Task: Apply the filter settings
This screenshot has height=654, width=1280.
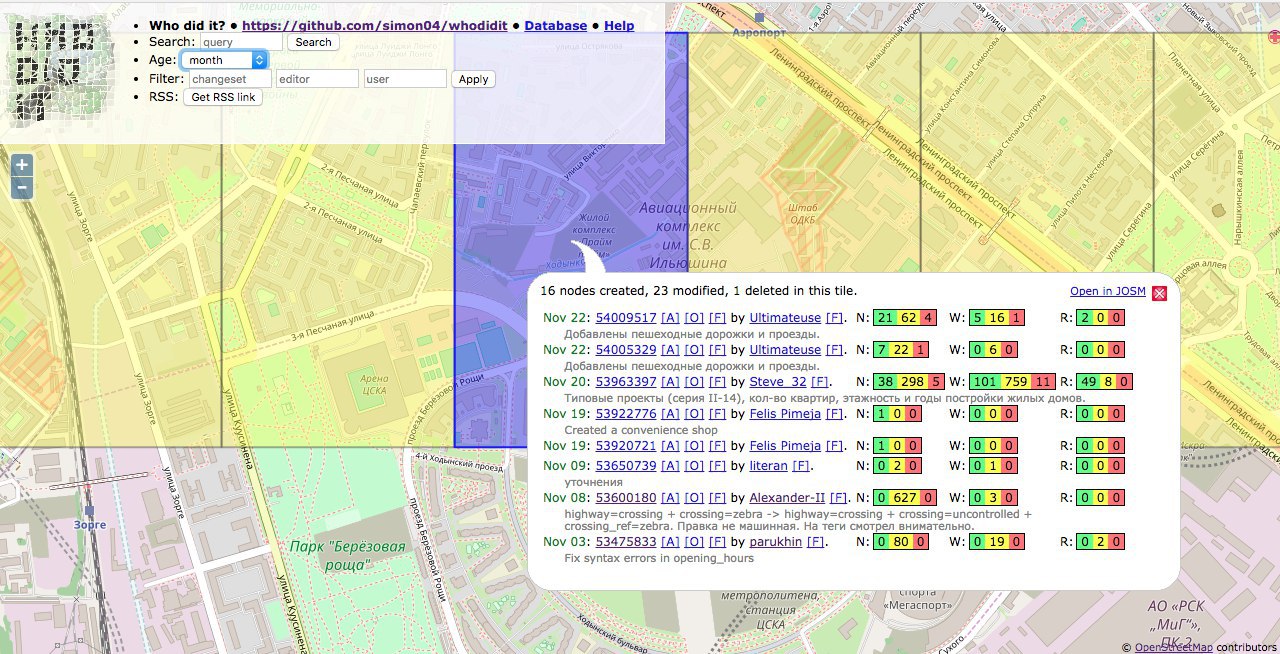Action: [x=473, y=79]
